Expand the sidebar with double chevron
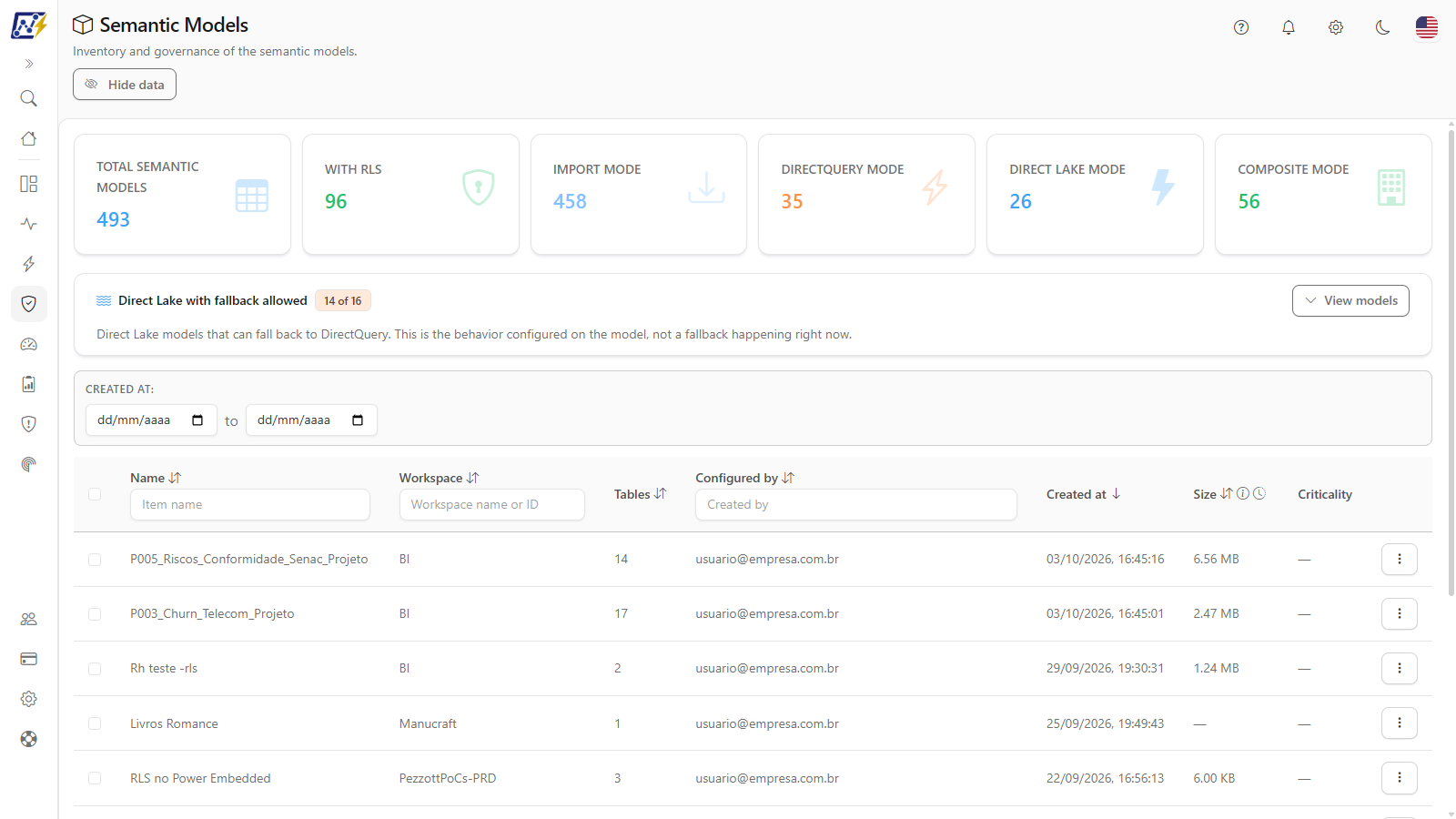 [29, 64]
